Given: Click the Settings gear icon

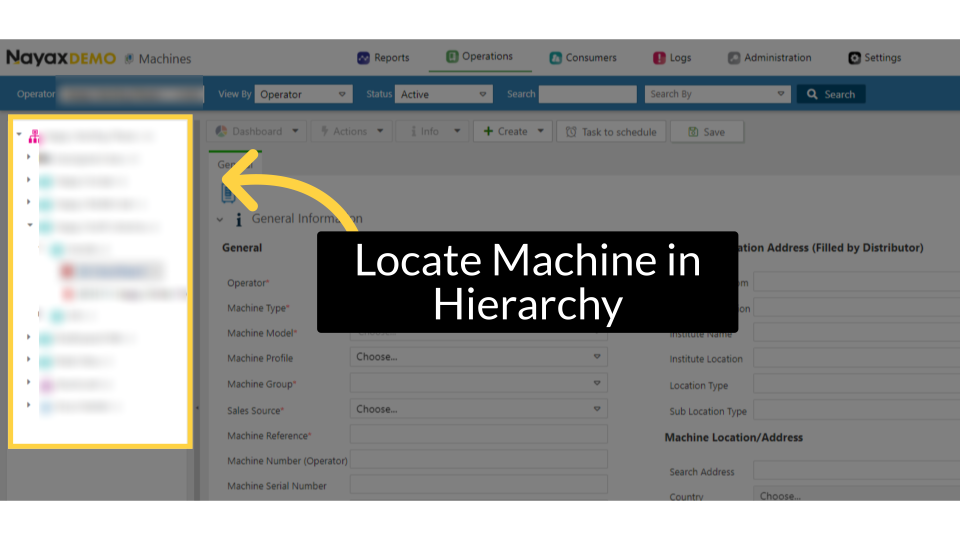Looking at the screenshot, I should point(854,58).
